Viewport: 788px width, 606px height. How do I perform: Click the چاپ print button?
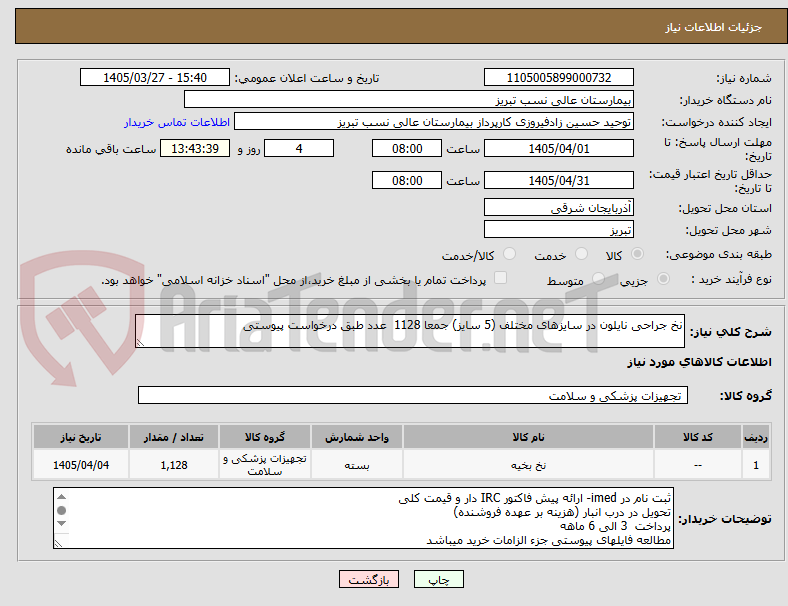439,579
